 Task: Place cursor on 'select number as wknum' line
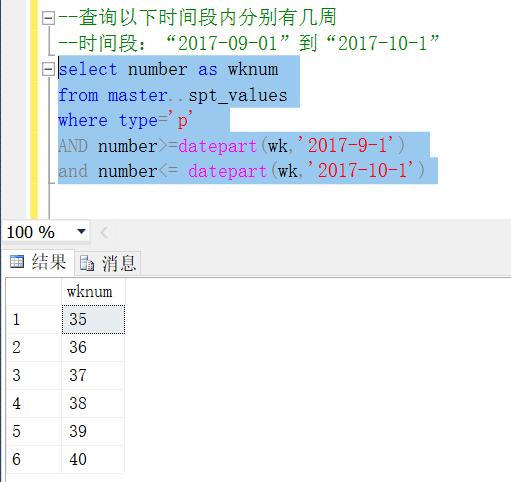point(168,69)
